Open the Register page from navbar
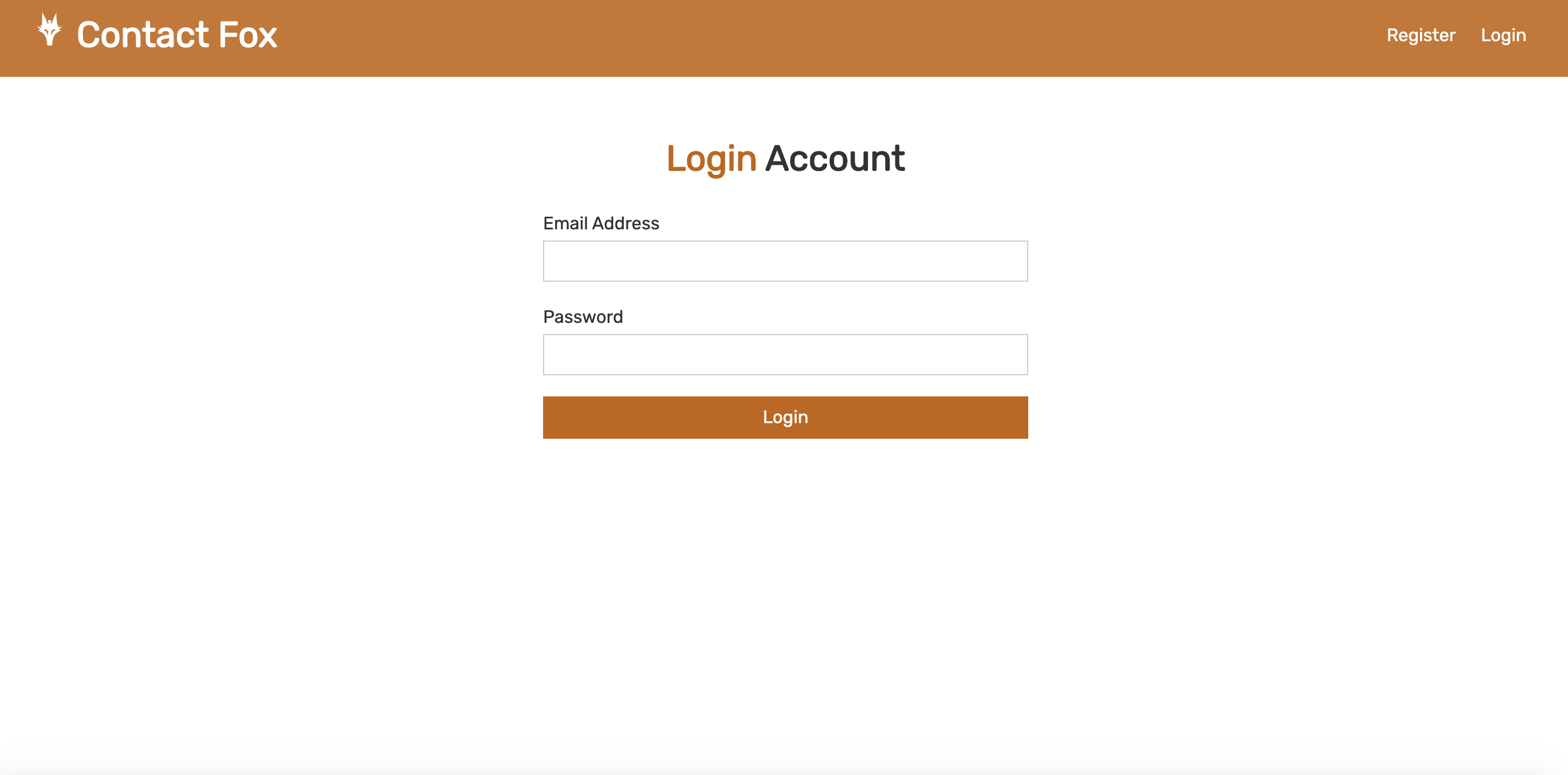Viewport: 1568px width, 775px height. [1421, 35]
